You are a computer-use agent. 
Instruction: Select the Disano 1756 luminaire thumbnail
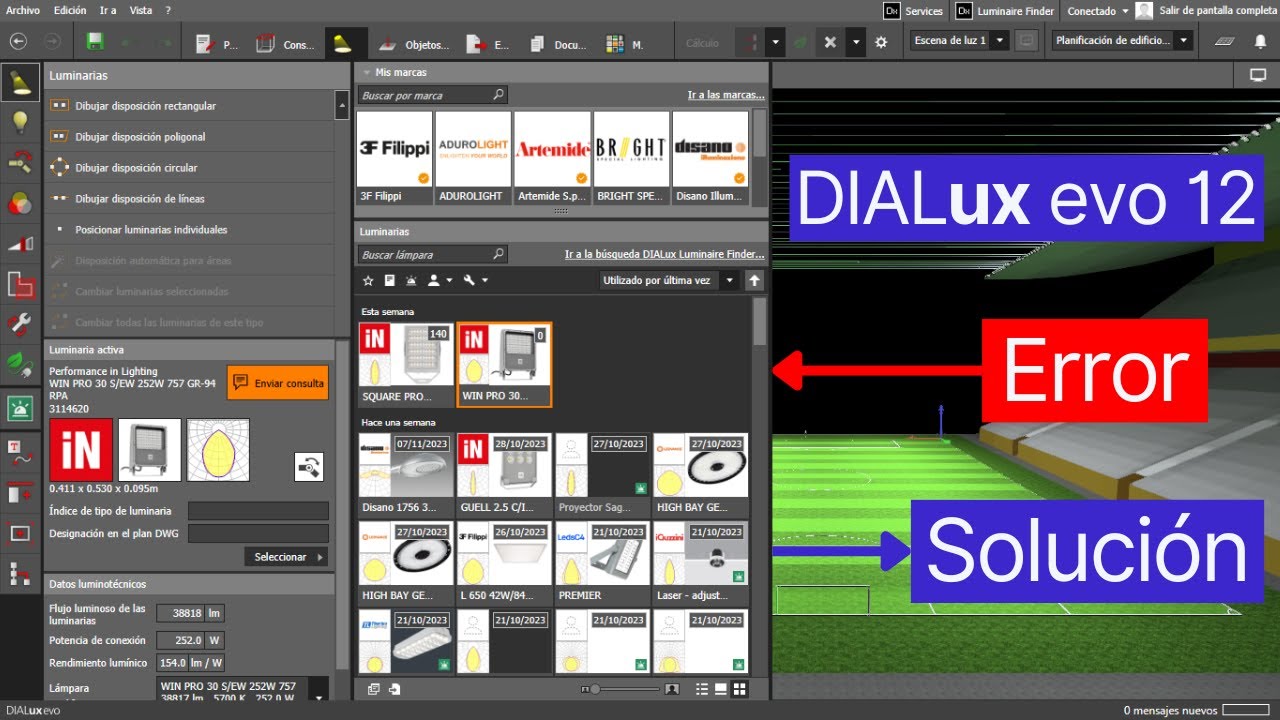coord(405,474)
